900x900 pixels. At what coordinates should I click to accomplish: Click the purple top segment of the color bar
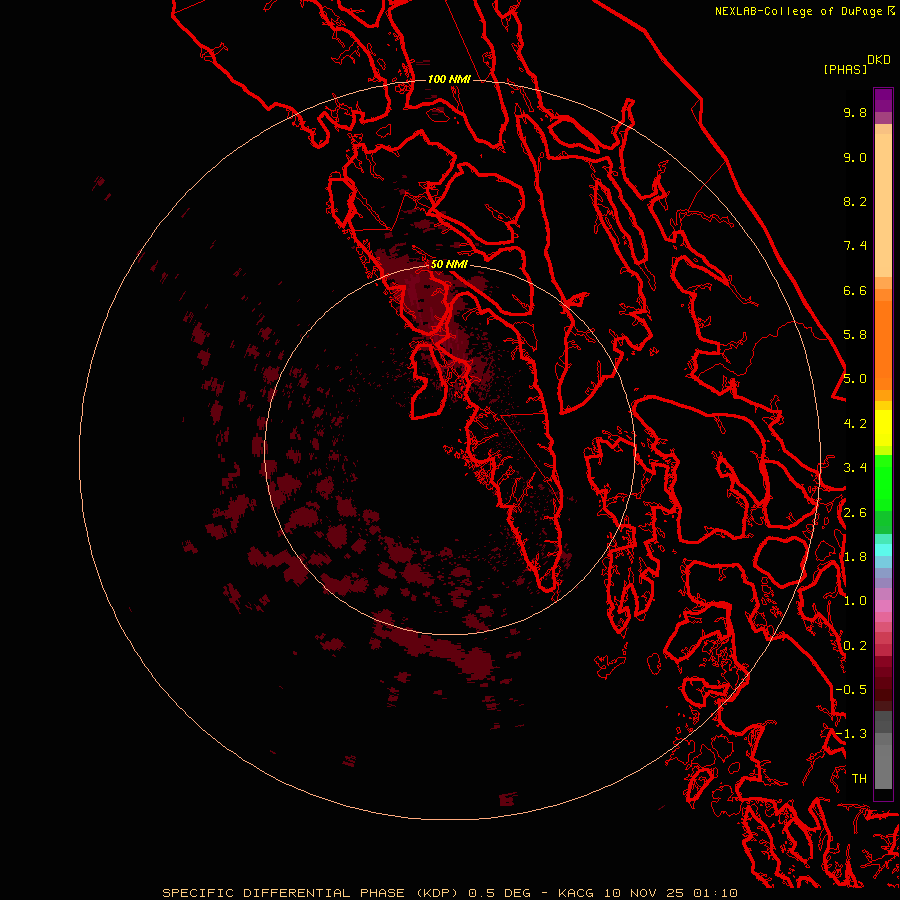pos(883,100)
